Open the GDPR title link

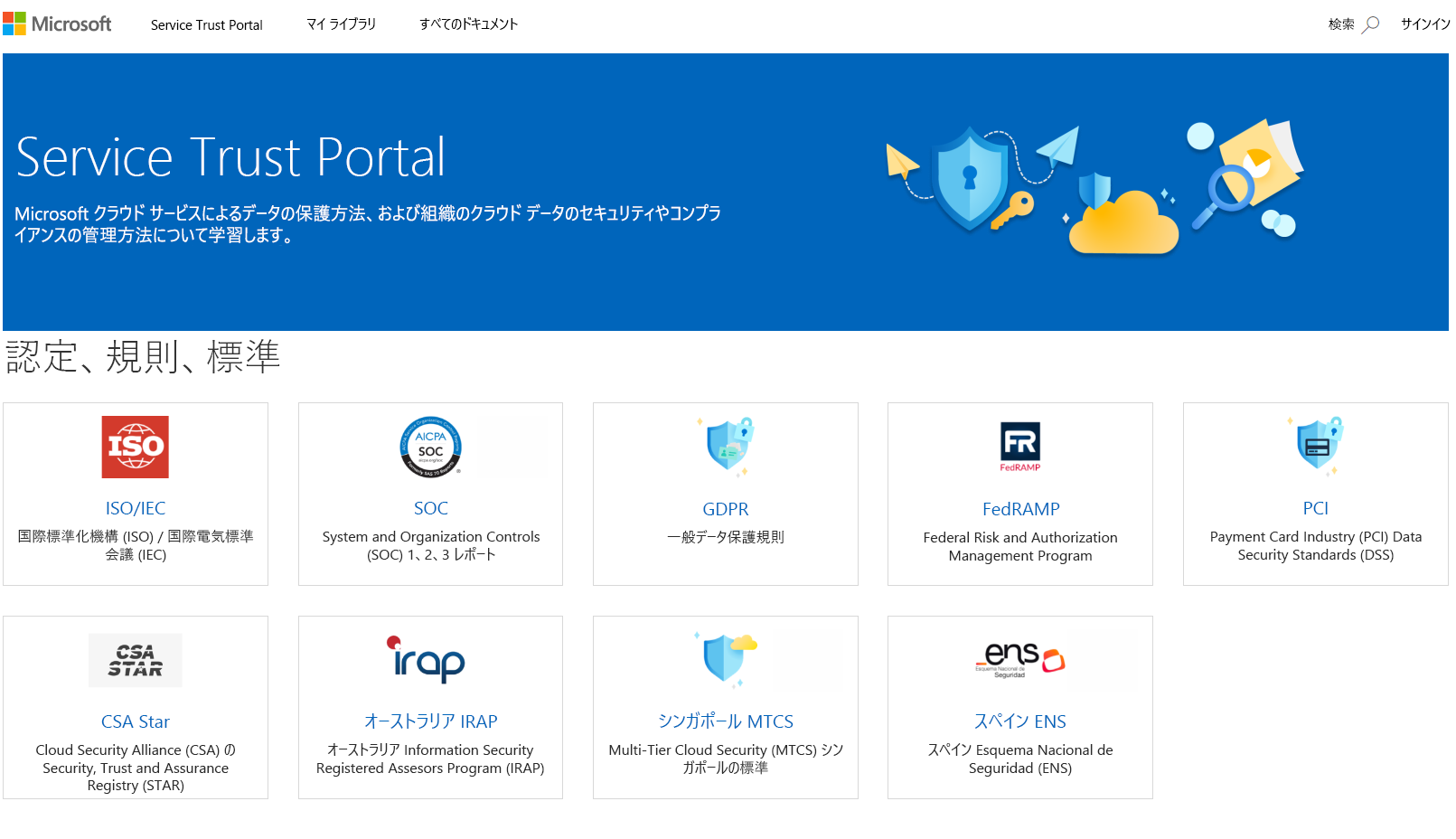[726, 509]
